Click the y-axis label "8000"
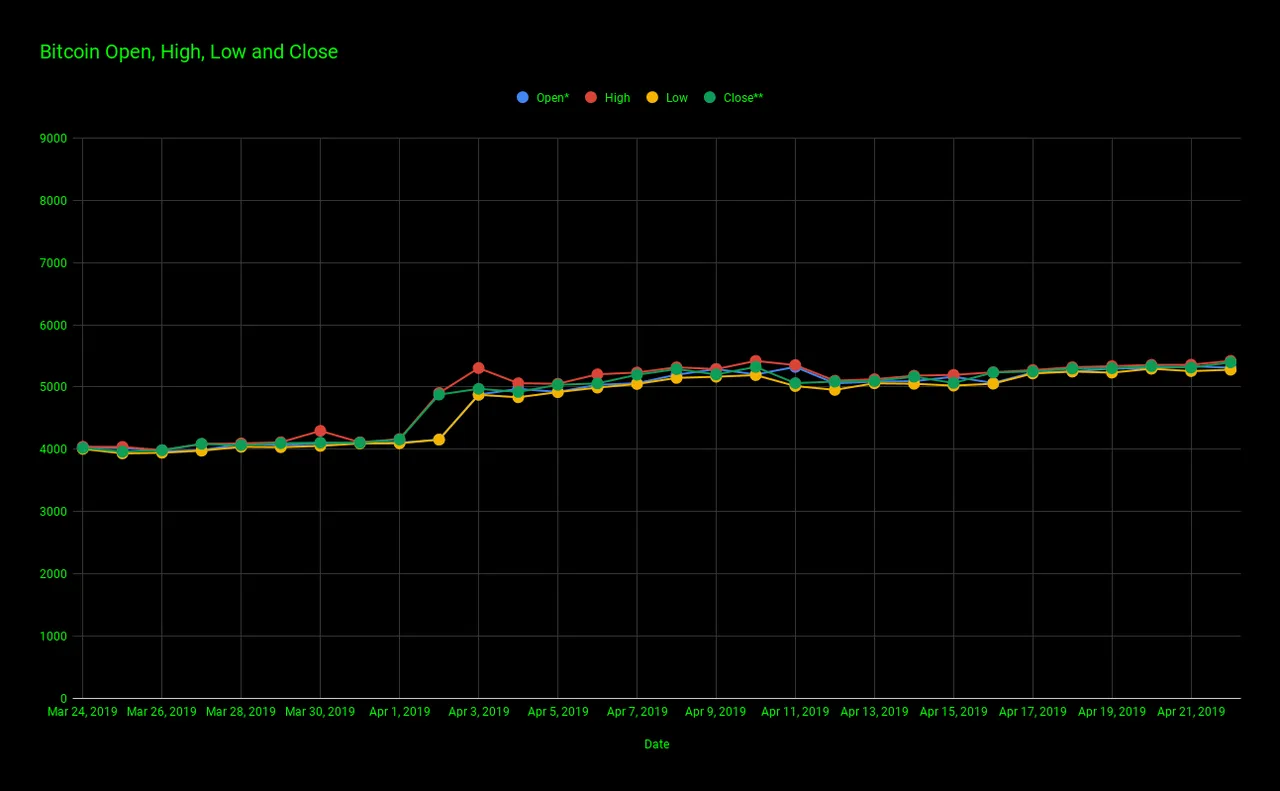The image size is (1280, 791). pos(54,201)
